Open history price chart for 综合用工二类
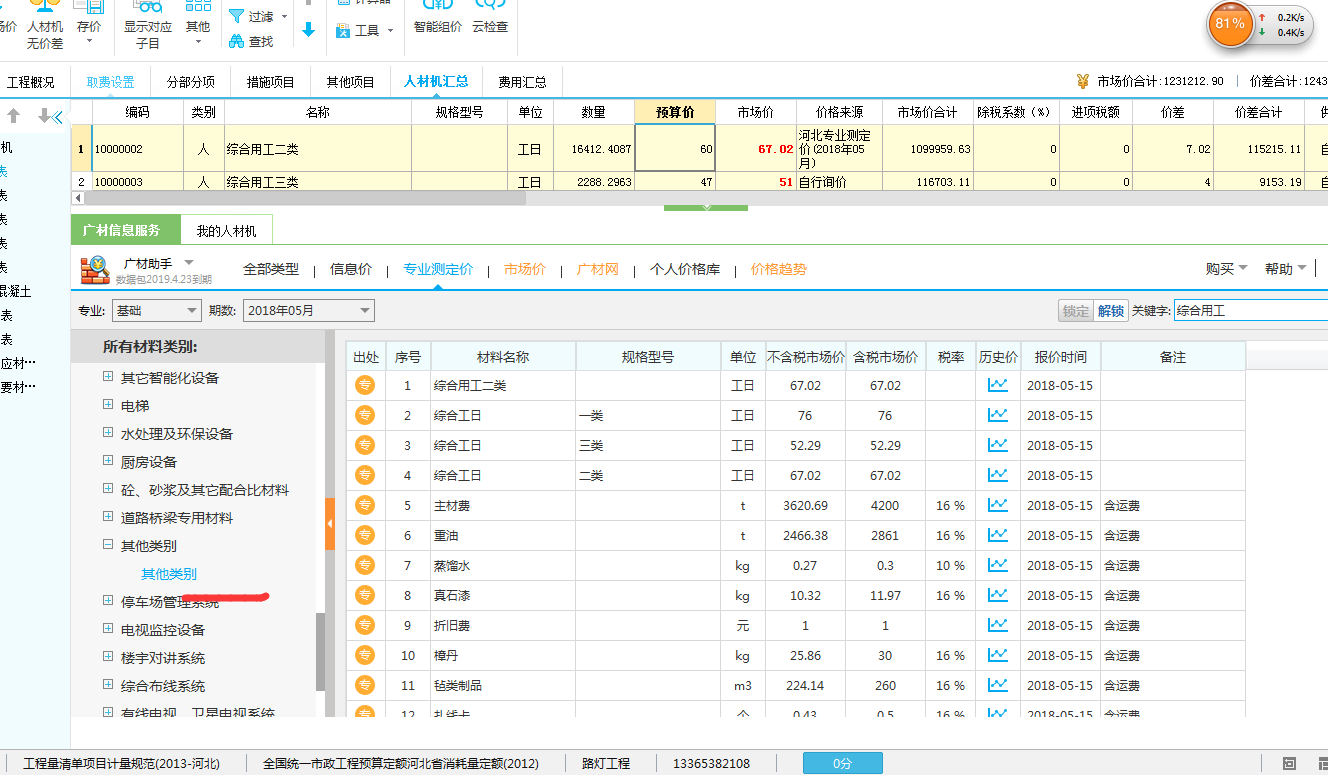1328x775 pixels. pos(997,385)
